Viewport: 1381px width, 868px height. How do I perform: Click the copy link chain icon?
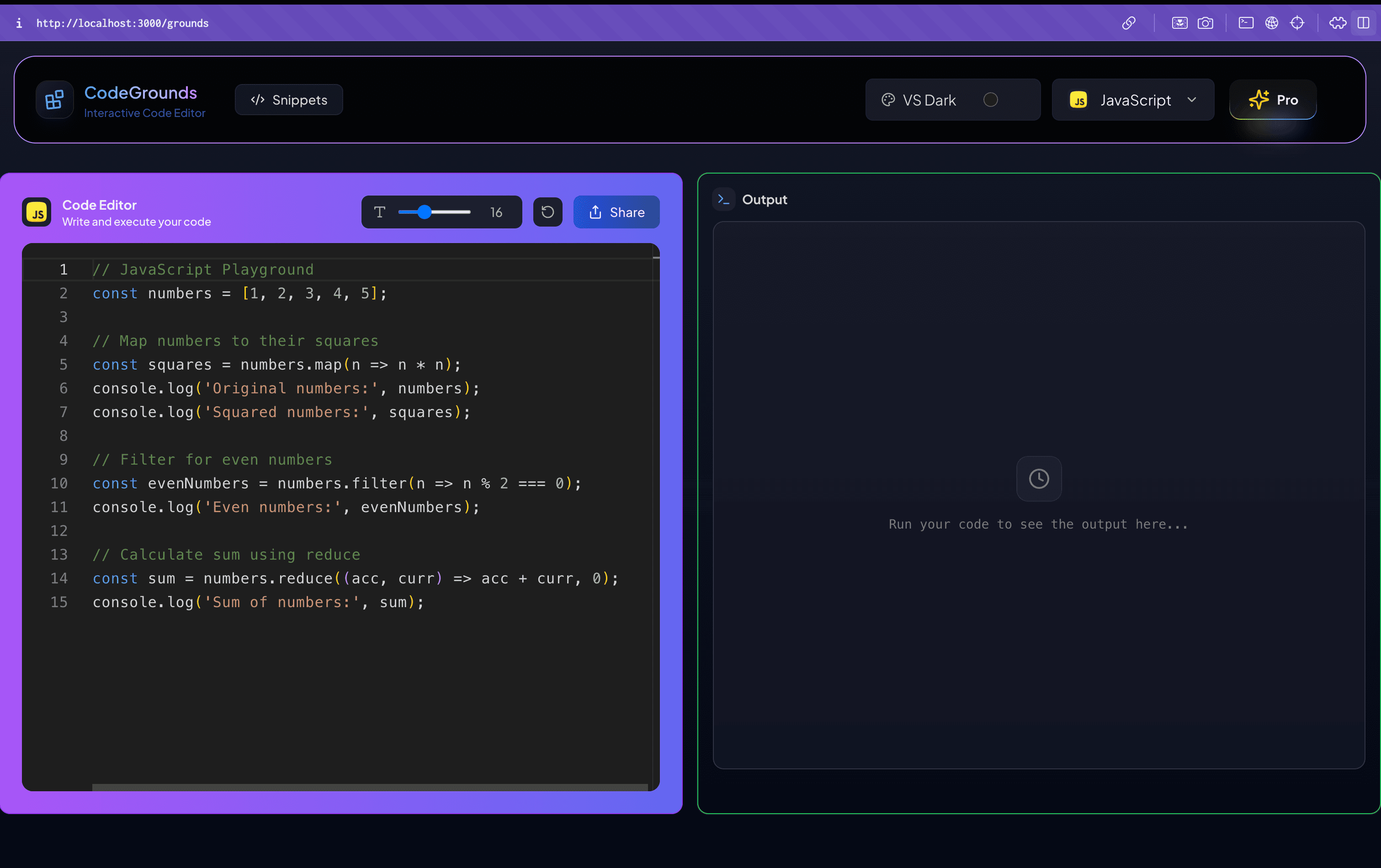pos(1129,23)
